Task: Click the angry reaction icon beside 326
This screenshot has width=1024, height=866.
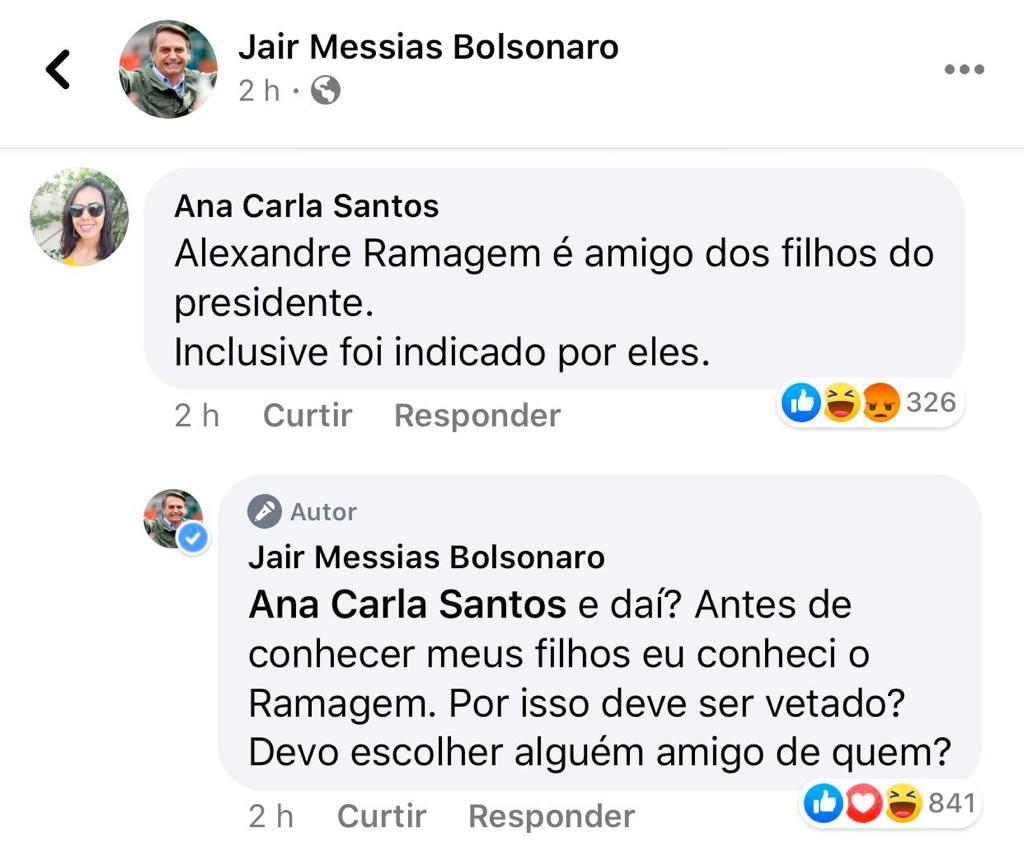Action: point(881,403)
